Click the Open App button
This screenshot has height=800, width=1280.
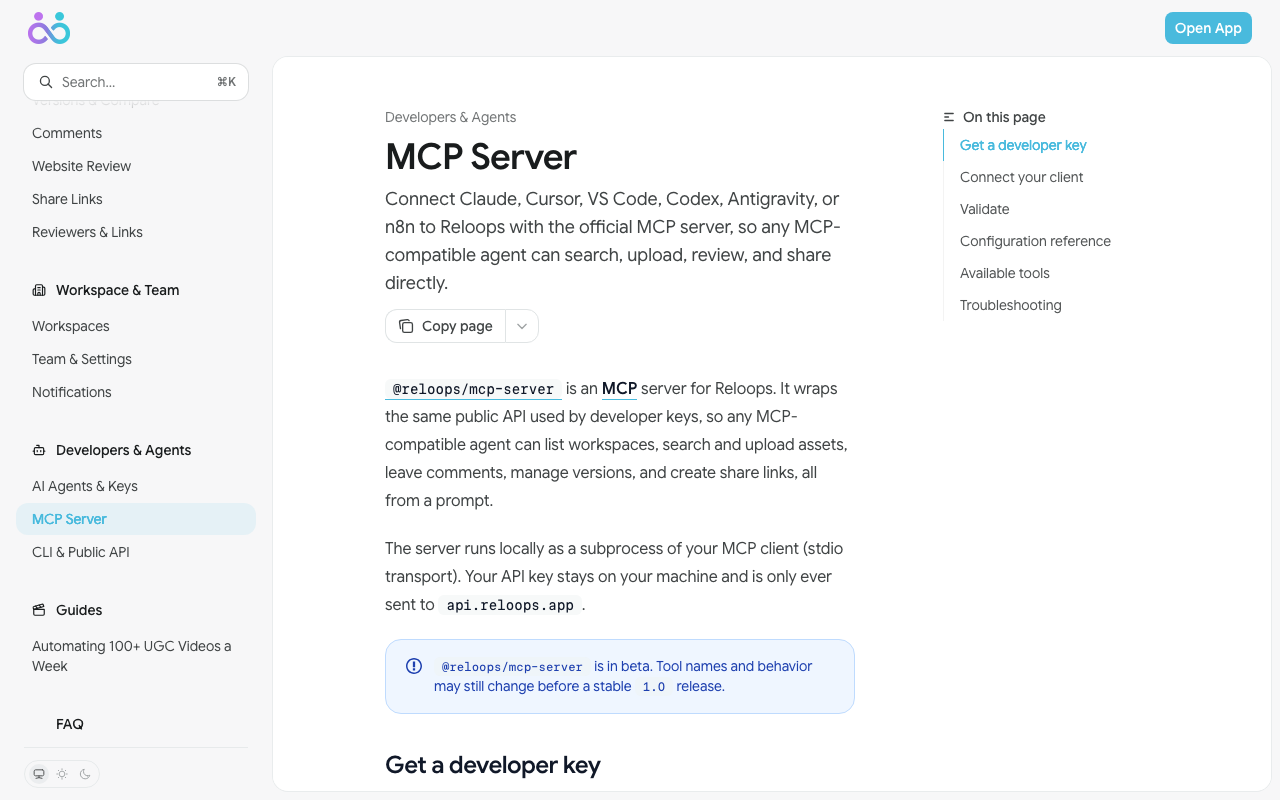click(1208, 28)
